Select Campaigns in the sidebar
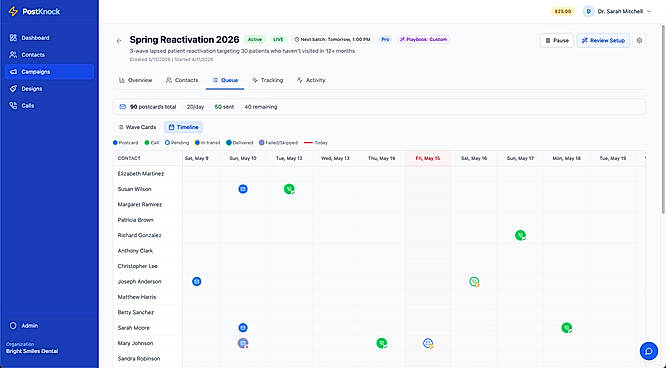 pos(49,72)
